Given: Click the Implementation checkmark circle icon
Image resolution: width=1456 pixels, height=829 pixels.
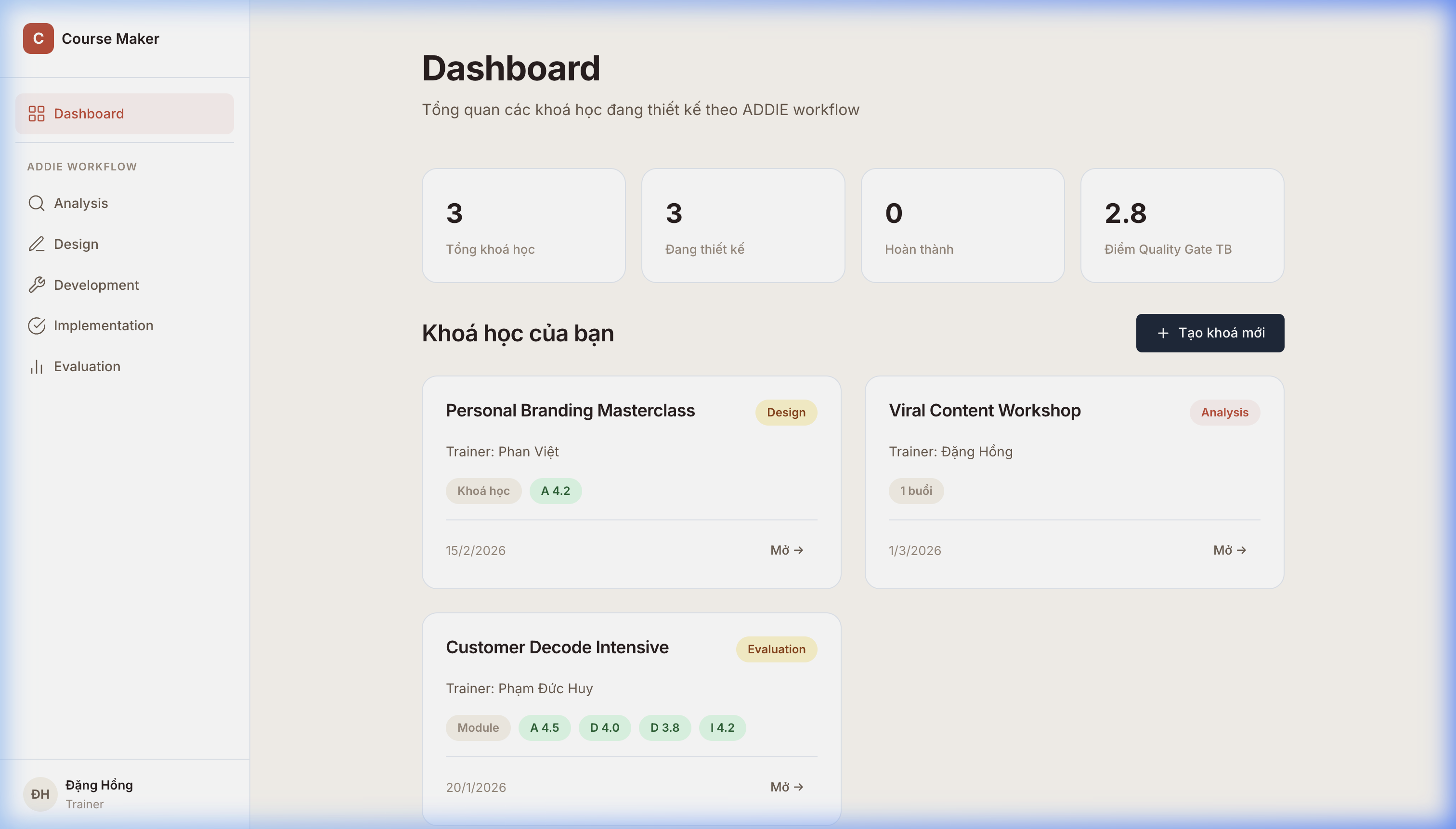Looking at the screenshot, I should coord(37,325).
